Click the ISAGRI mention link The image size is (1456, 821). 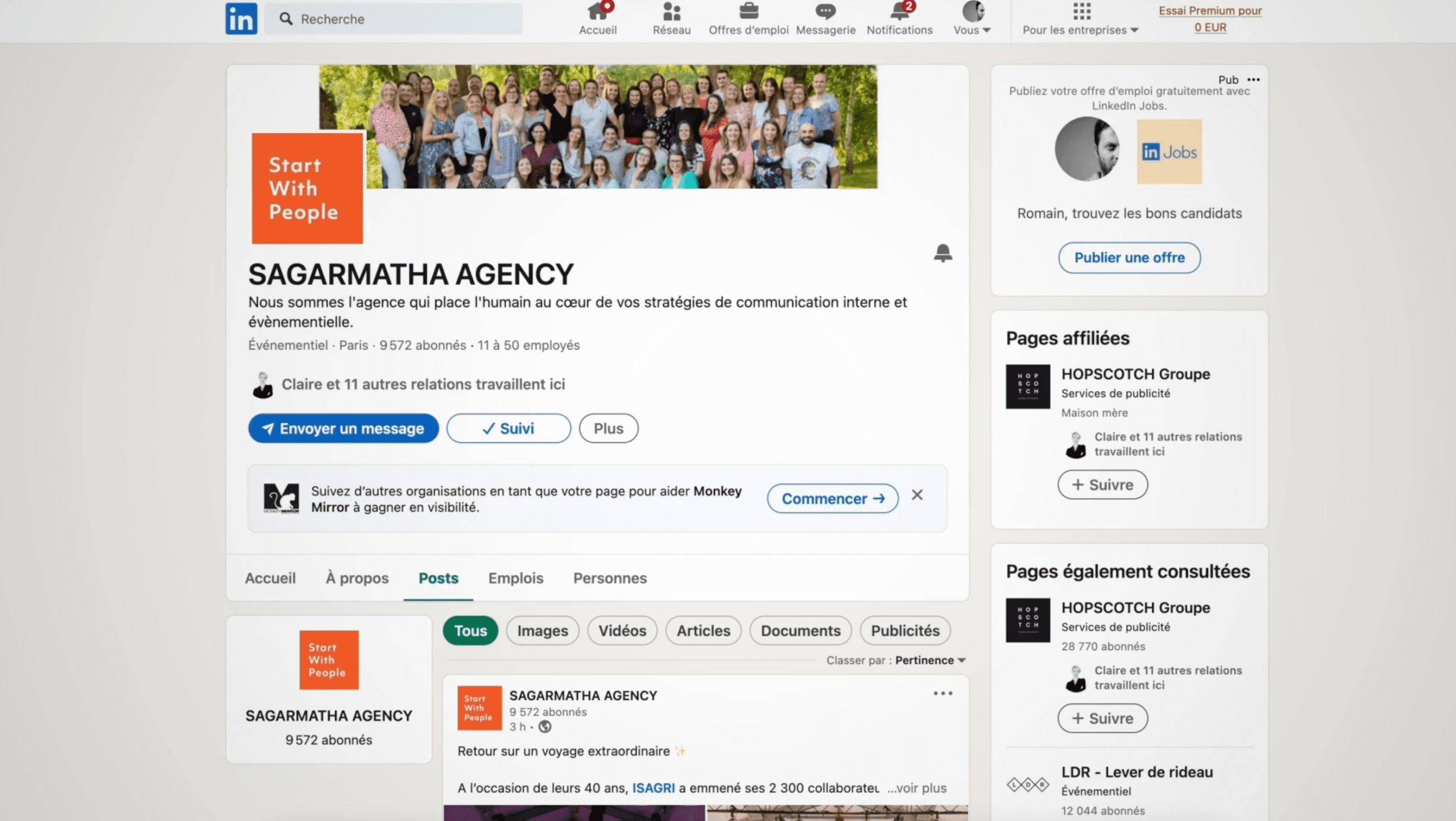tap(653, 788)
